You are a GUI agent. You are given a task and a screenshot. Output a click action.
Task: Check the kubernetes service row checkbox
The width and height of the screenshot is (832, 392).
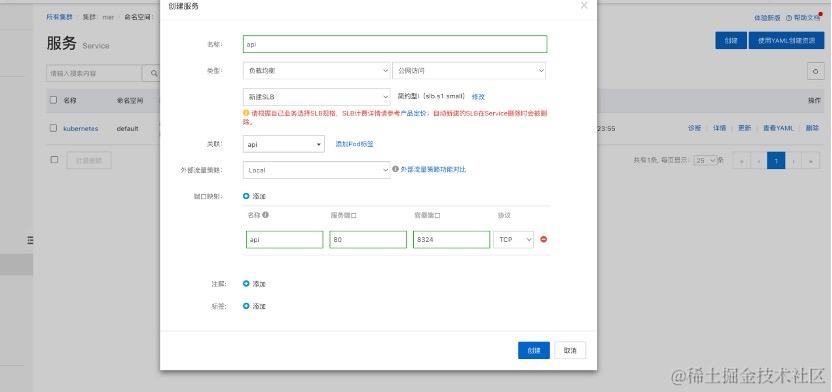(53, 128)
